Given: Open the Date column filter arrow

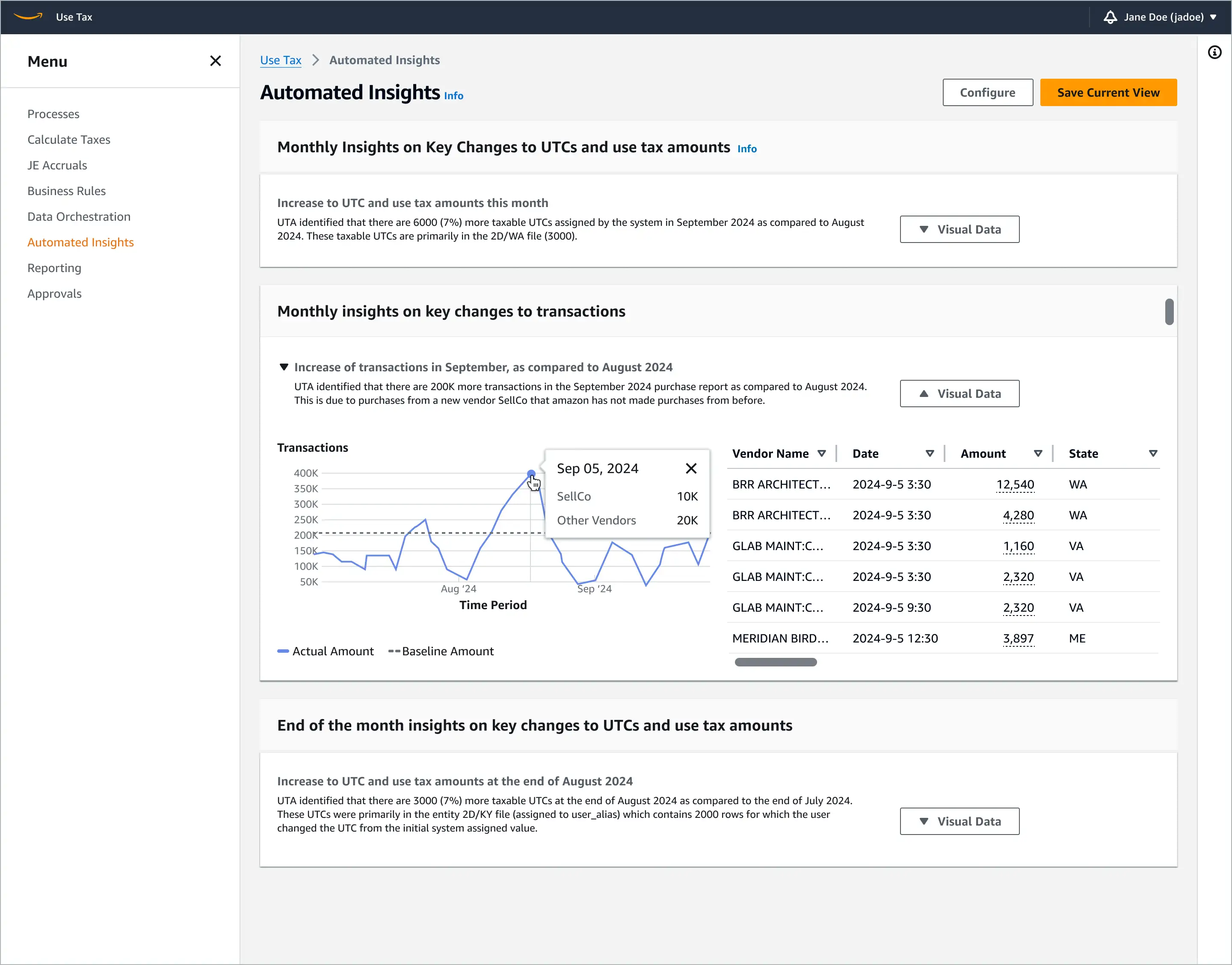Looking at the screenshot, I should pyautogui.click(x=930, y=454).
